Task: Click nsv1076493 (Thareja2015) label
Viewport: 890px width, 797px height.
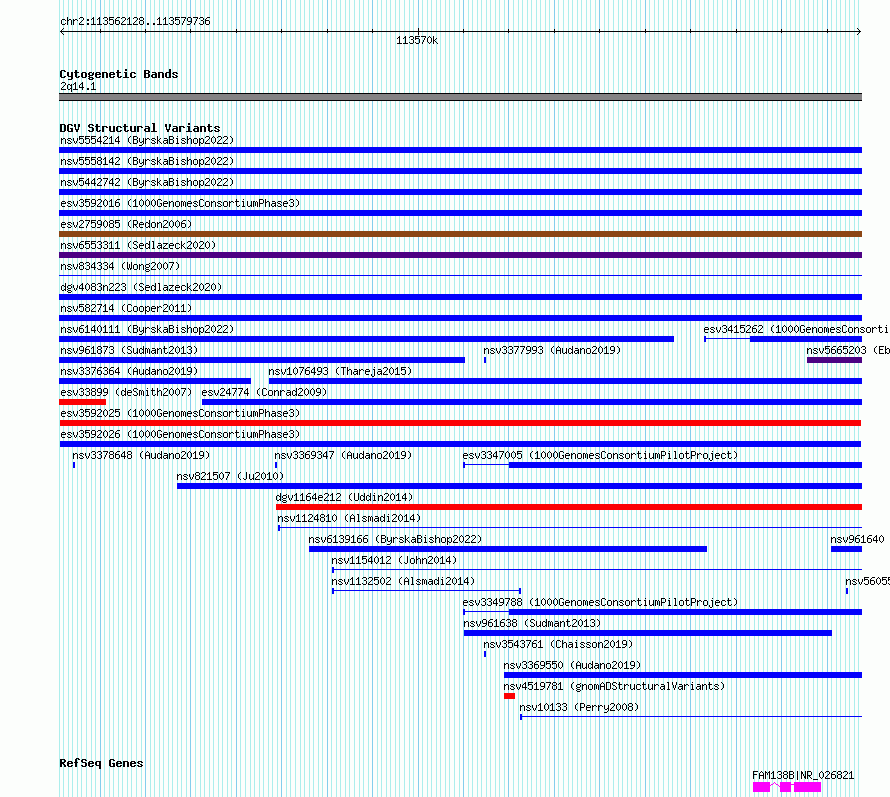Action: 340,371
